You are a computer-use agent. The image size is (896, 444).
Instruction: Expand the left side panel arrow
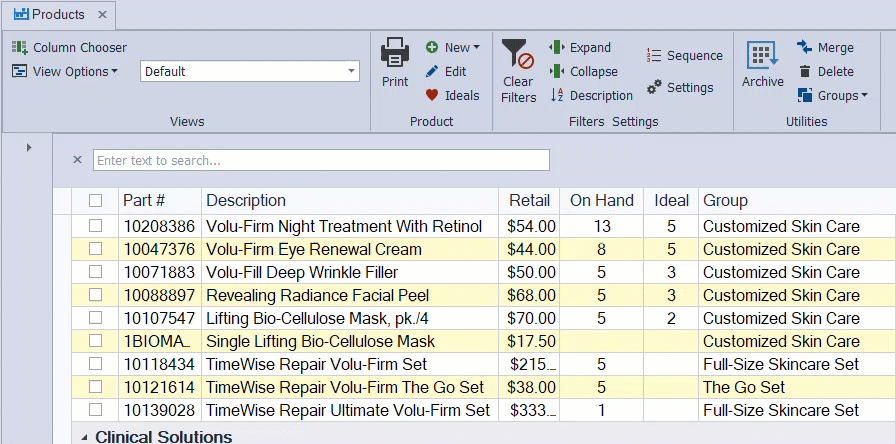(x=29, y=148)
